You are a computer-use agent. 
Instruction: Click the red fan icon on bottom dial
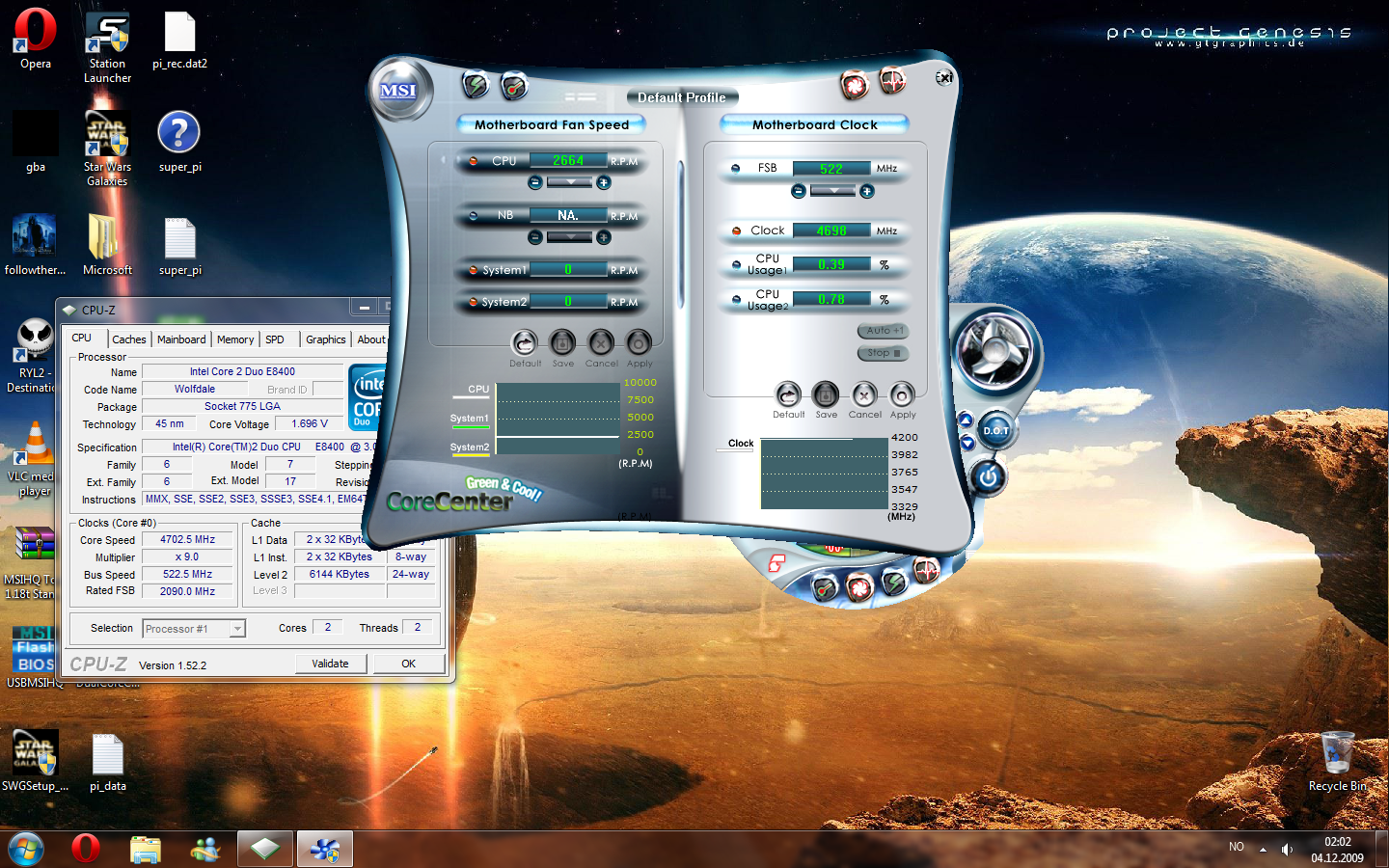pyautogui.click(x=859, y=586)
